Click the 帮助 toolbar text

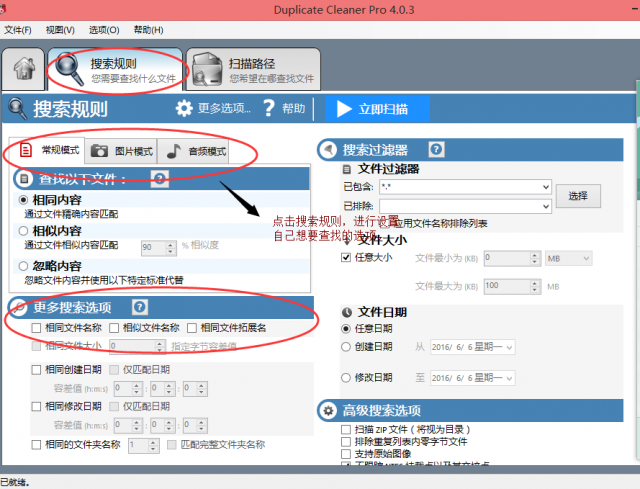[x=293, y=109]
